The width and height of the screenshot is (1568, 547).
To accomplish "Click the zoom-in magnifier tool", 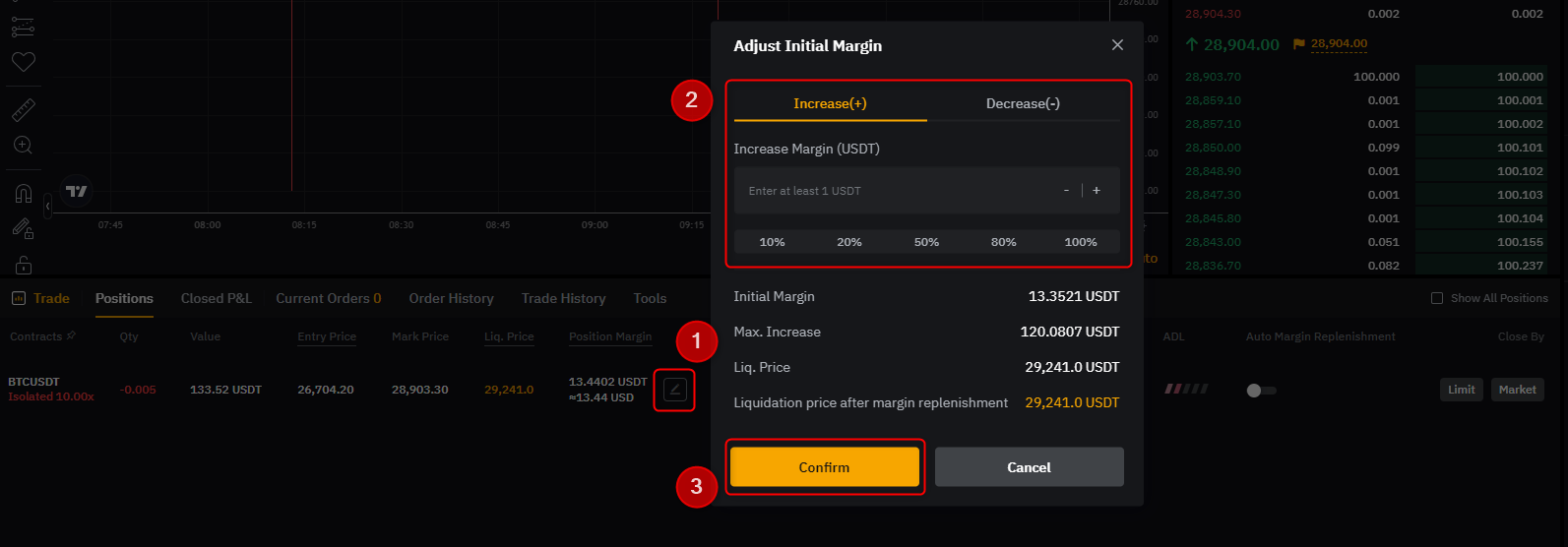I will 24,146.
